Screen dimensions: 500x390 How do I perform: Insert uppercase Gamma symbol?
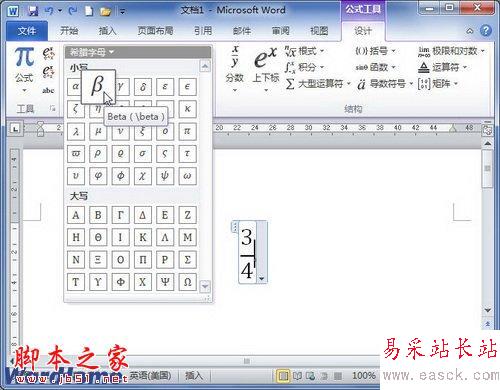120,215
